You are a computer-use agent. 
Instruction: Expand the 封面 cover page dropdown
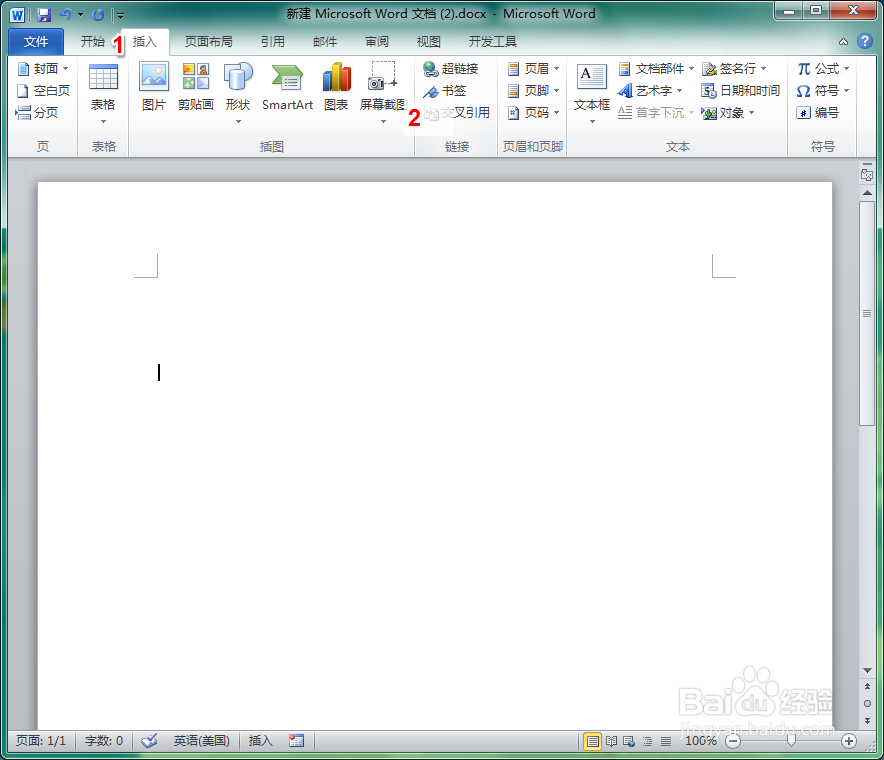66,69
